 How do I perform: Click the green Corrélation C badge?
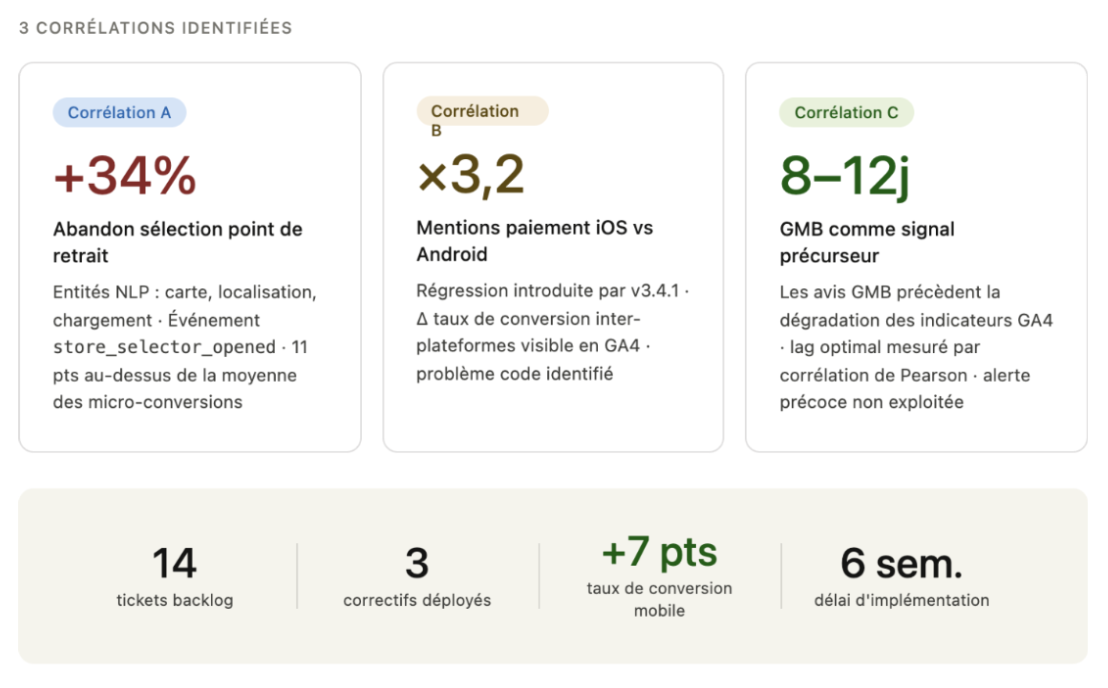tap(846, 113)
